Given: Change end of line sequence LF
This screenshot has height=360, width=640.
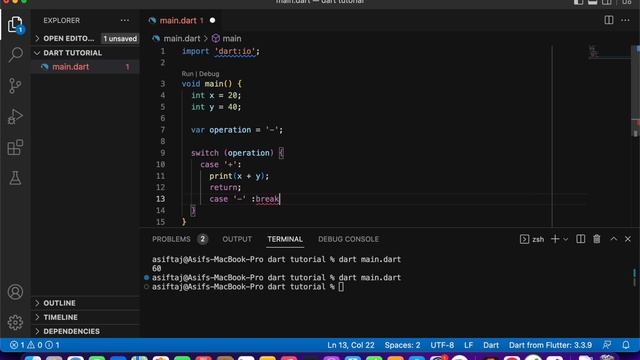Looking at the screenshot, I should click(x=468, y=345).
